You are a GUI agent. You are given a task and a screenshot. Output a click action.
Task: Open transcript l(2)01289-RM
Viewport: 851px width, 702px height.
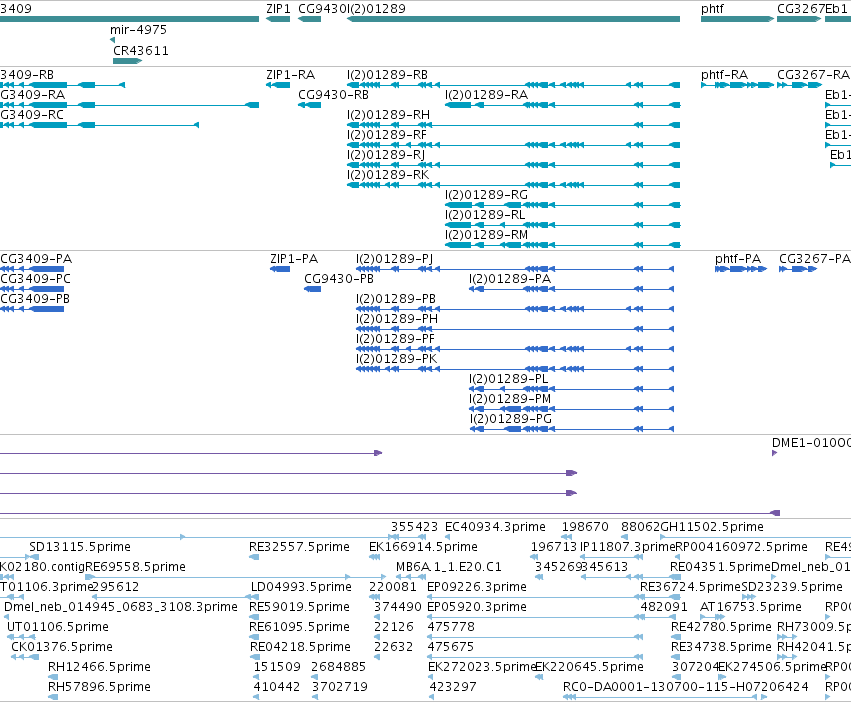click(486, 236)
